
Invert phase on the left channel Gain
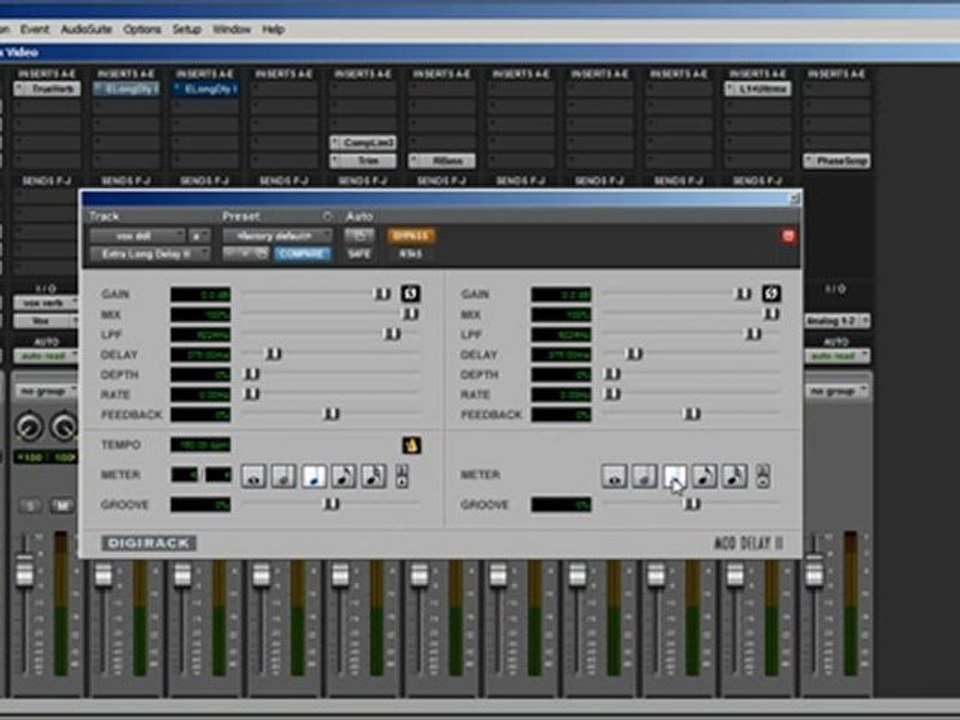click(411, 294)
